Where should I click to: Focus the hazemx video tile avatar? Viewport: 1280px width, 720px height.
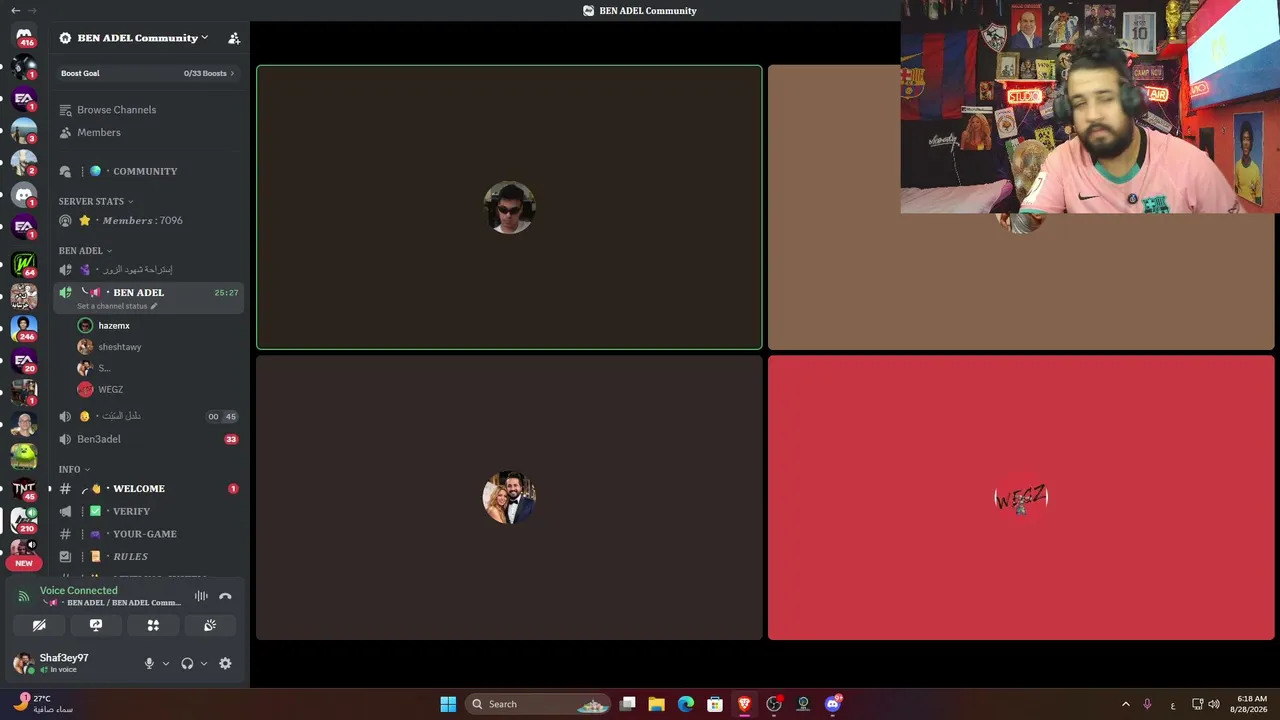509,207
